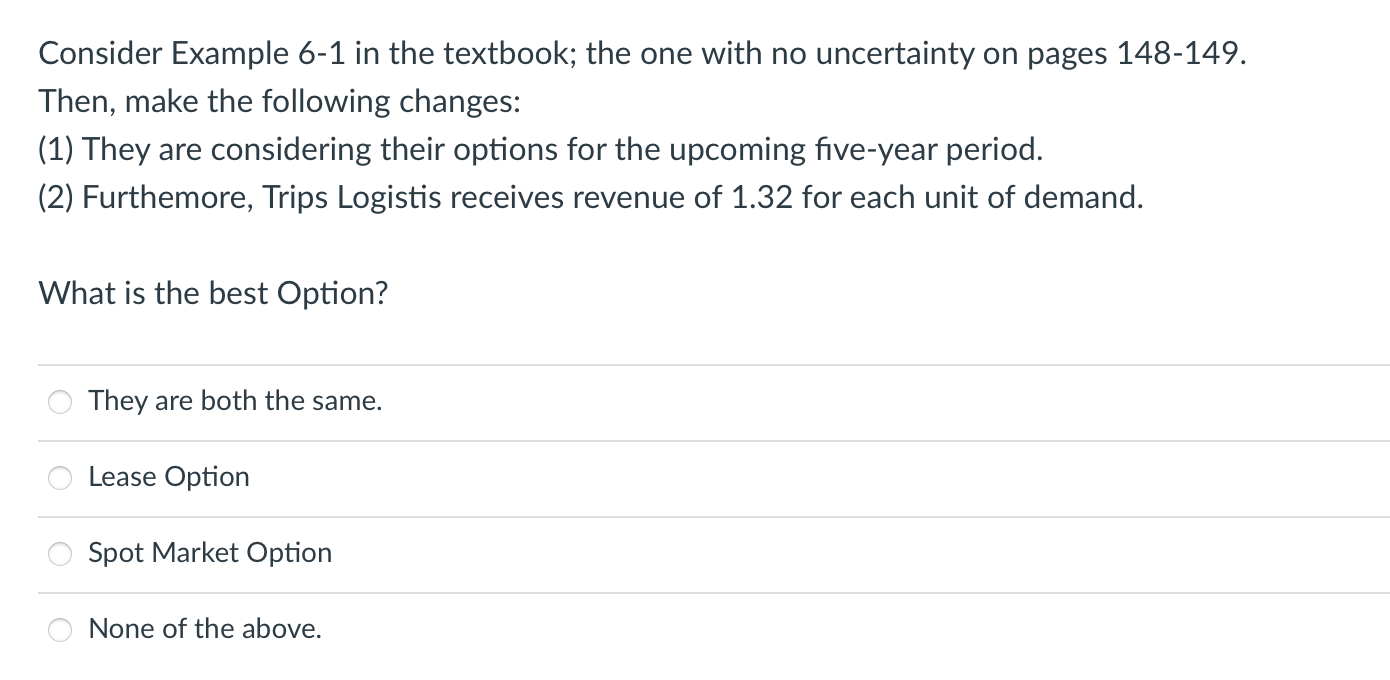This screenshot has width=1390, height=680.
Task: Select the 'Lease Option' radio button
Action: coord(60,478)
